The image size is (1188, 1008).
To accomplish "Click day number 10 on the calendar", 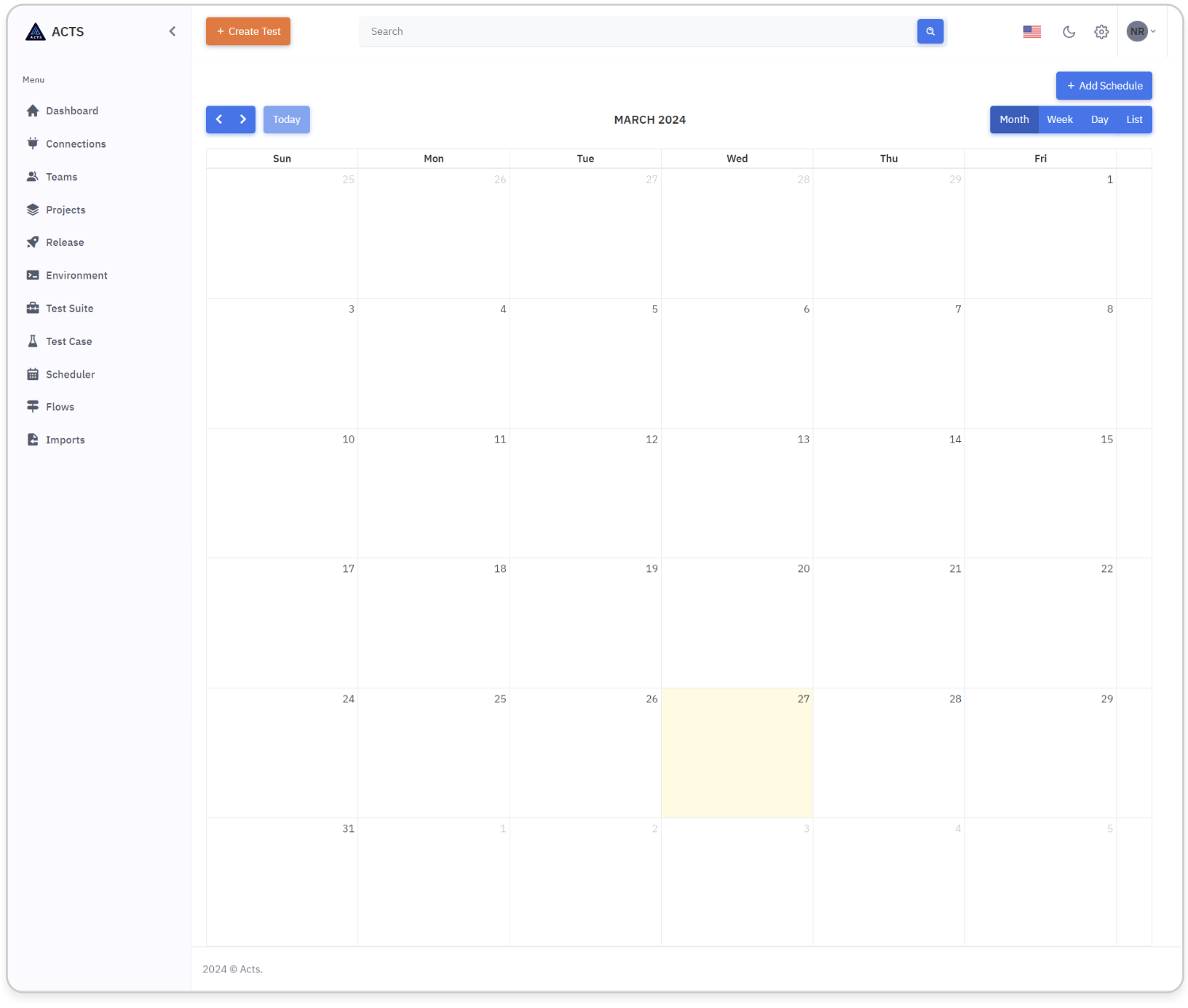I will (x=349, y=440).
